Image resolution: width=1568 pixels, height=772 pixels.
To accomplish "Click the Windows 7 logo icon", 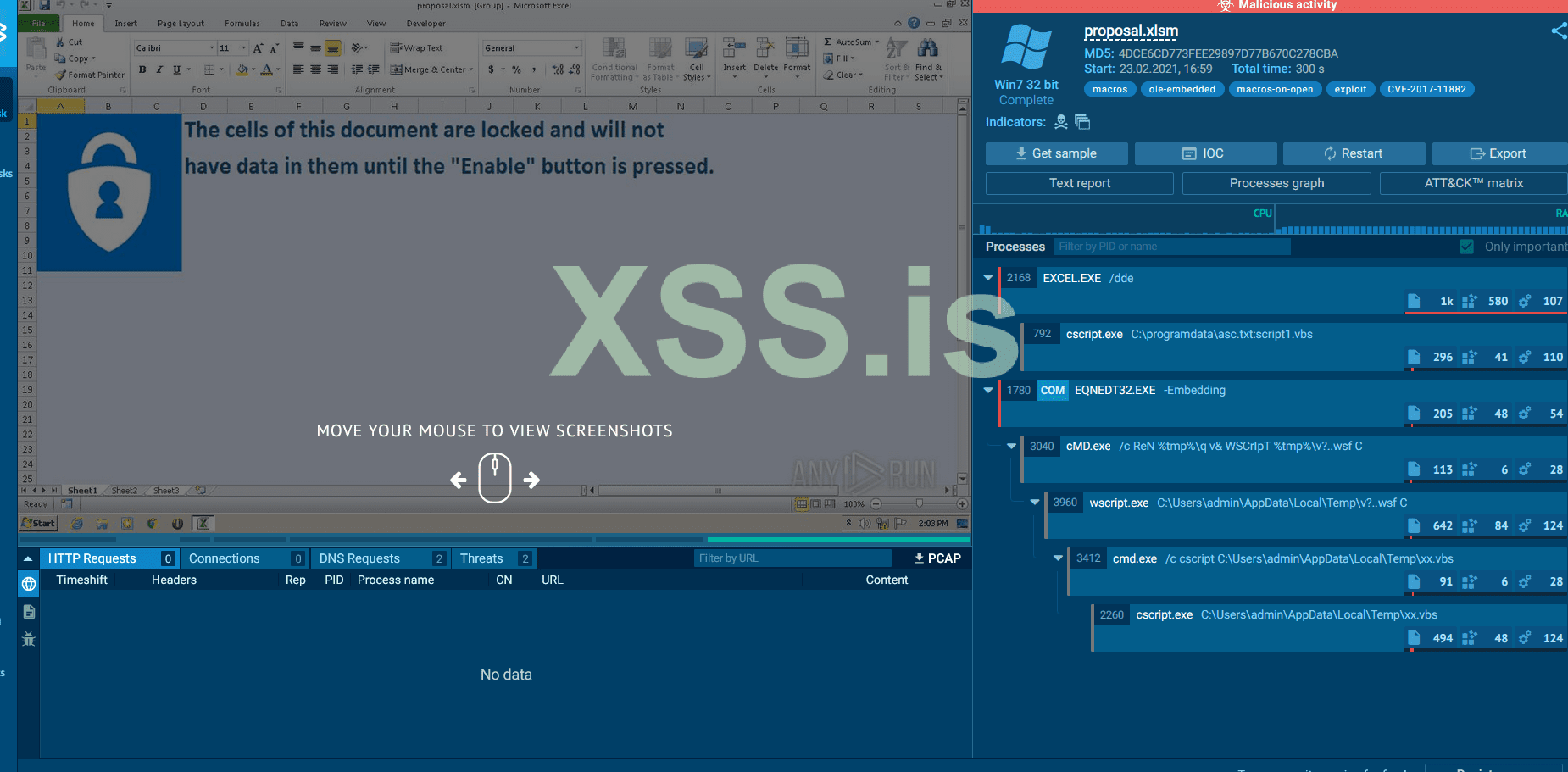I will (1026, 47).
